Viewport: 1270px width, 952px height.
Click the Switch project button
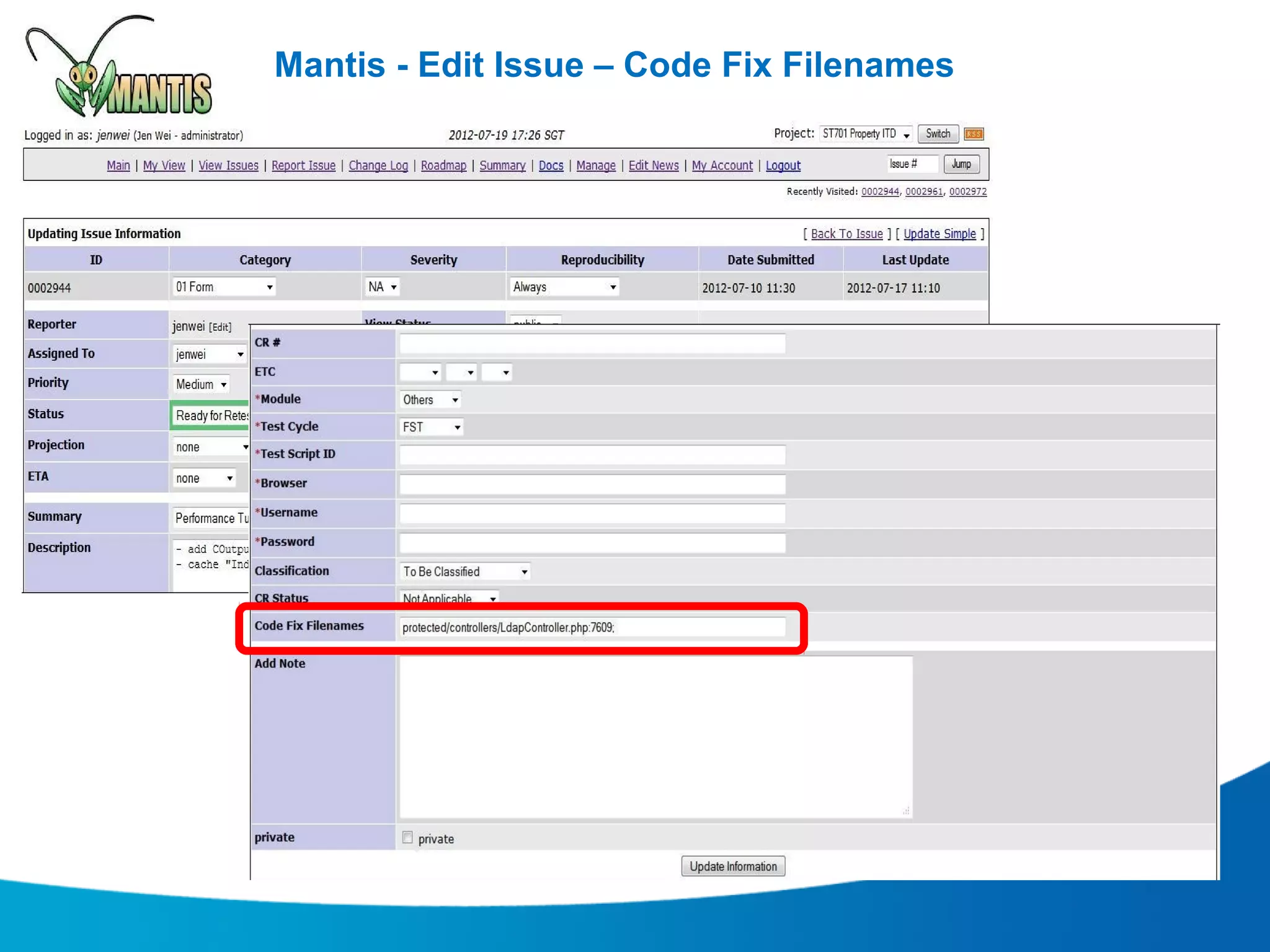(938, 134)
